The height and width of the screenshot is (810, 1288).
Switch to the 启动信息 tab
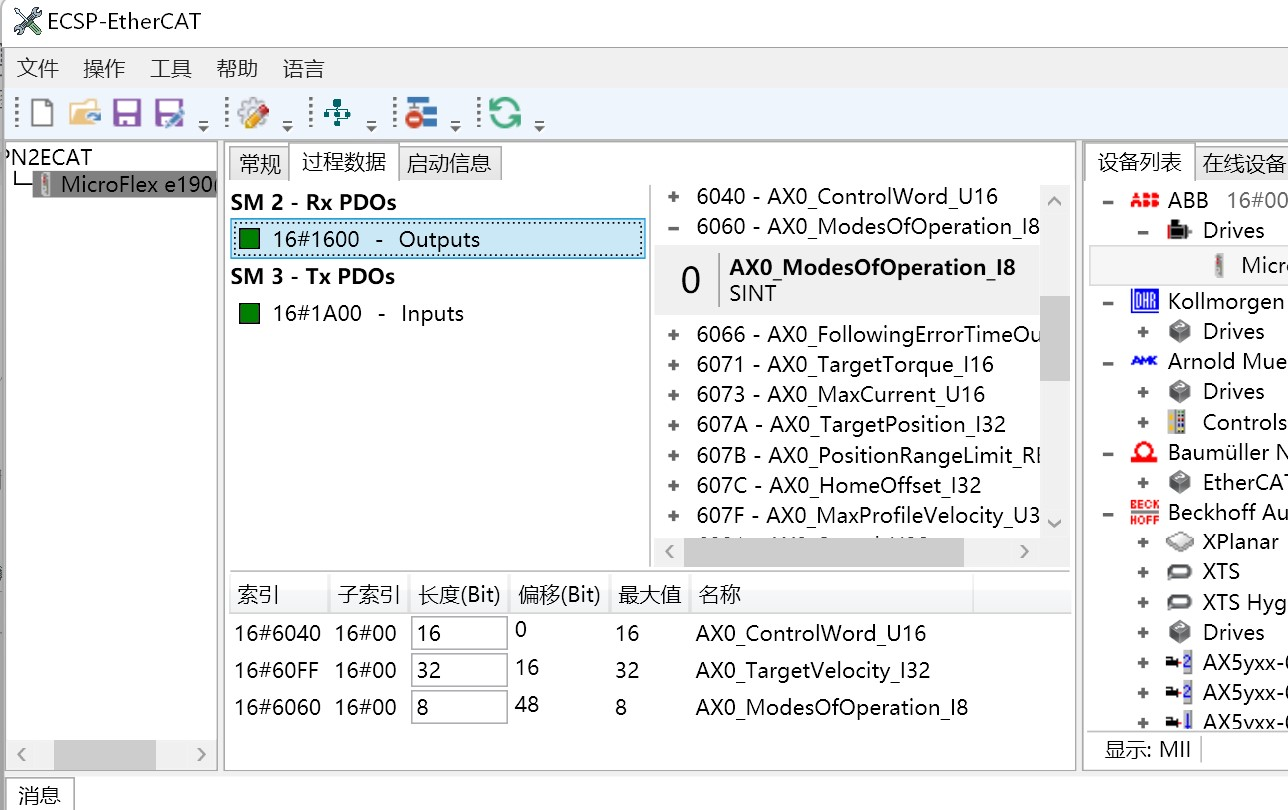[x=449, y=164]
